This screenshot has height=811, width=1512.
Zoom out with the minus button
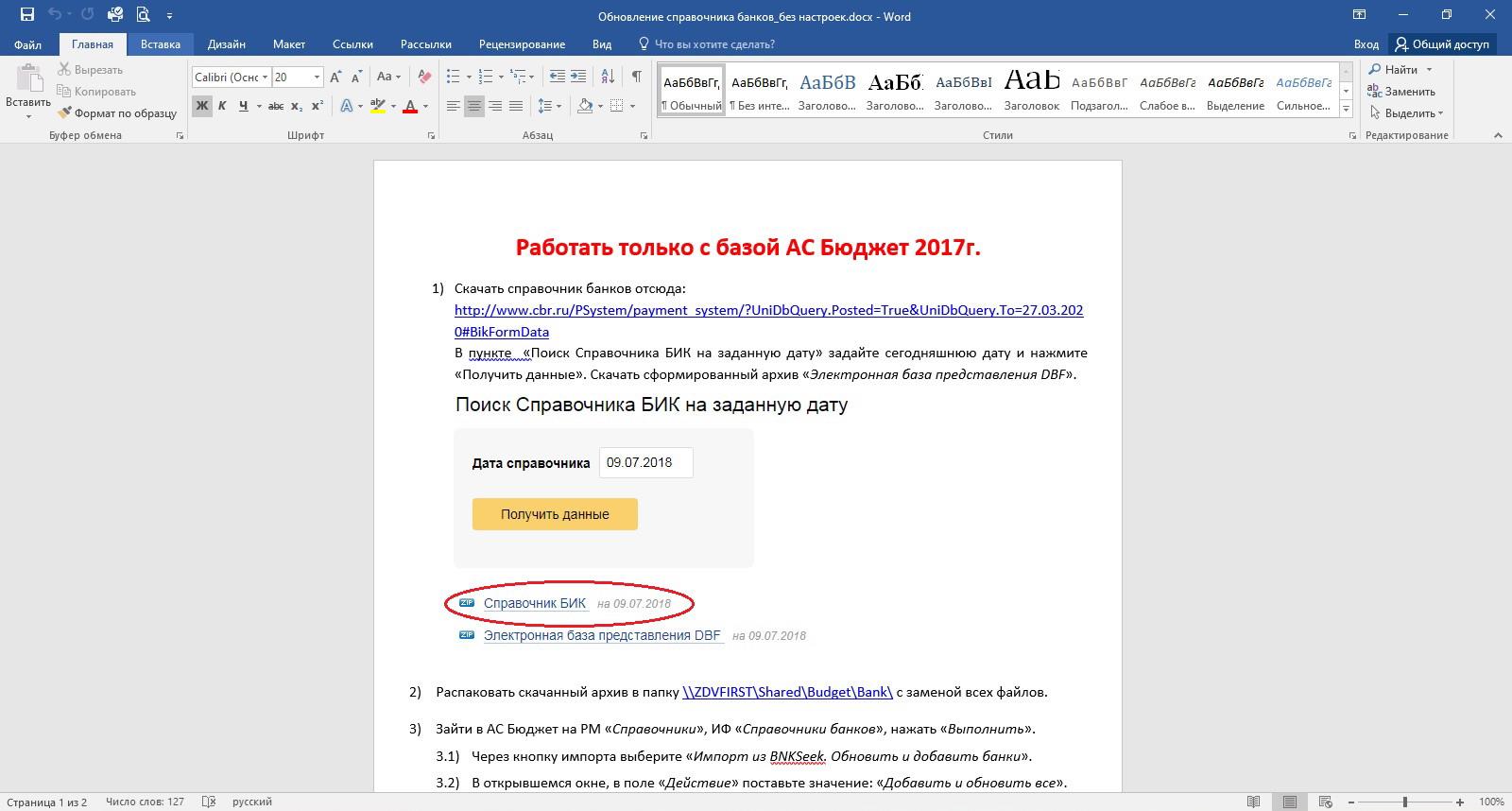[x=1352, y=802]
